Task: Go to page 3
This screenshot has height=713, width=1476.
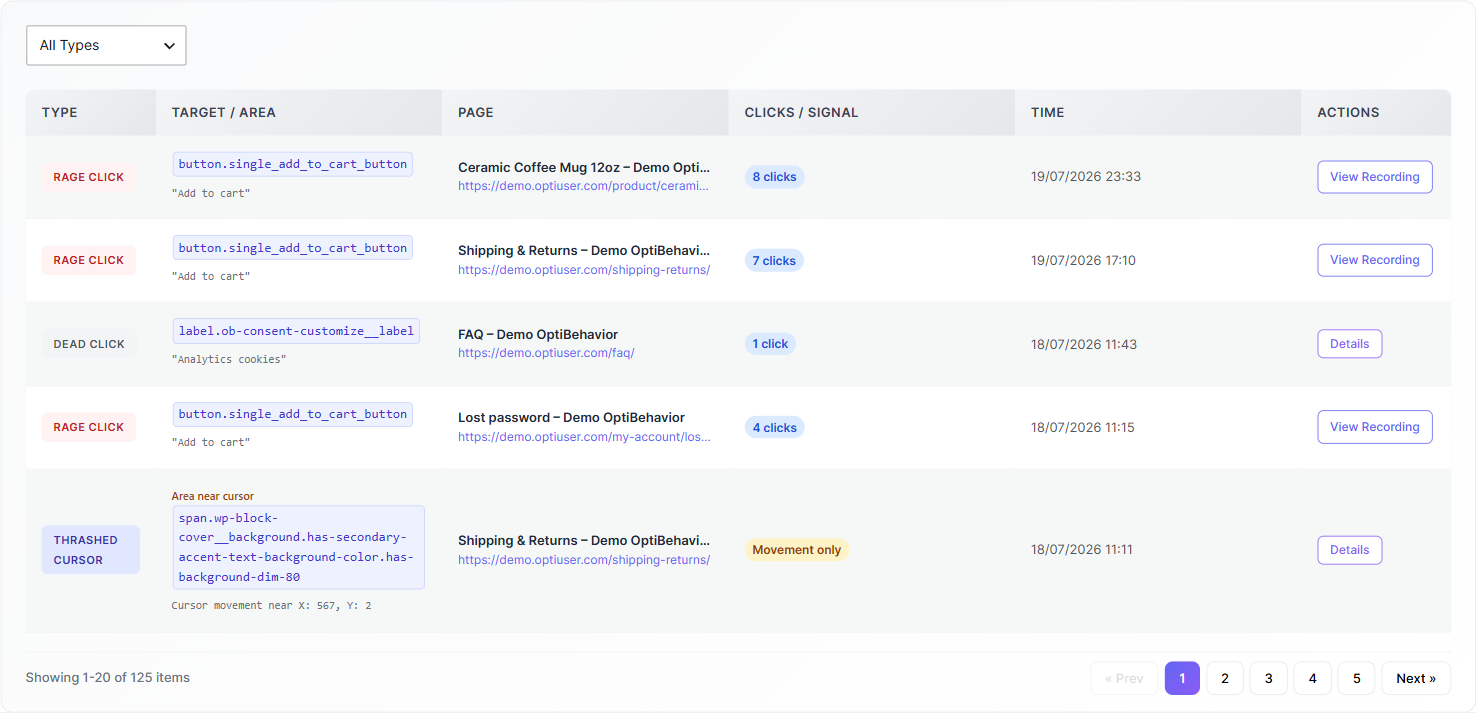Action: [1269, 678]
